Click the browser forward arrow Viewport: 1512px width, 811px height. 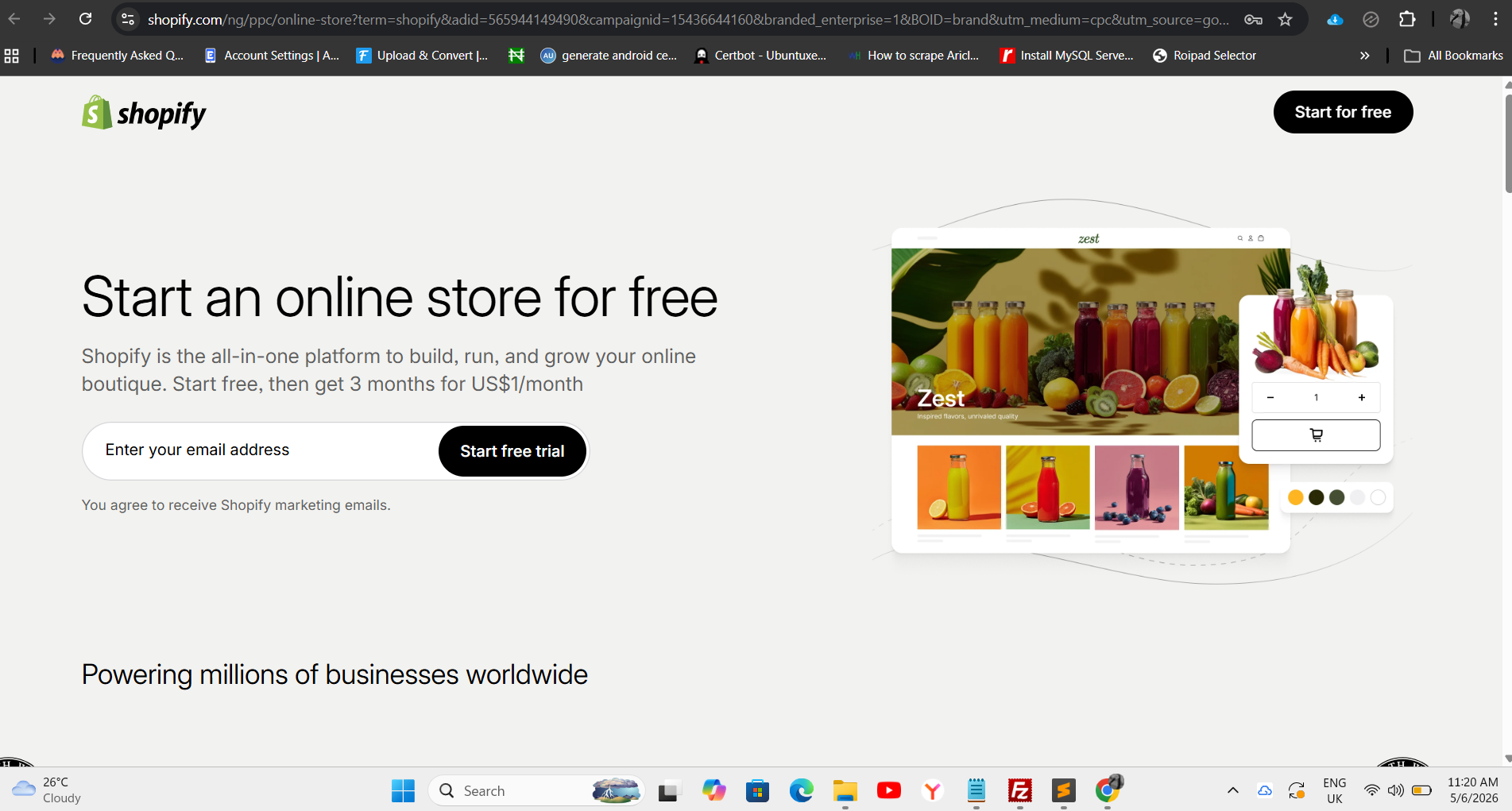coord(49,19)
